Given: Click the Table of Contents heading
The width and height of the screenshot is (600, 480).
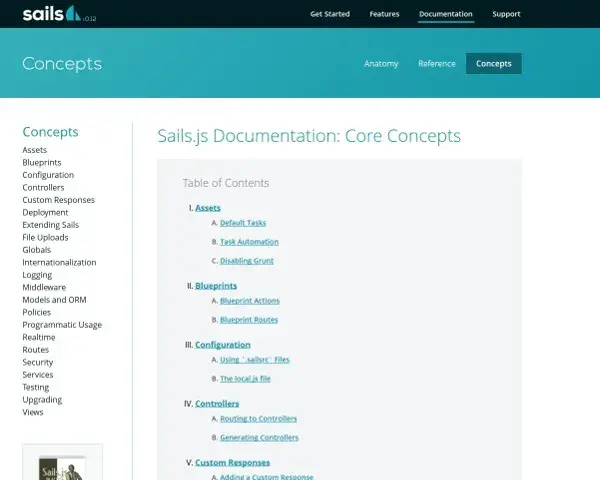Looking at the screenshot, I should click(226, 183).
